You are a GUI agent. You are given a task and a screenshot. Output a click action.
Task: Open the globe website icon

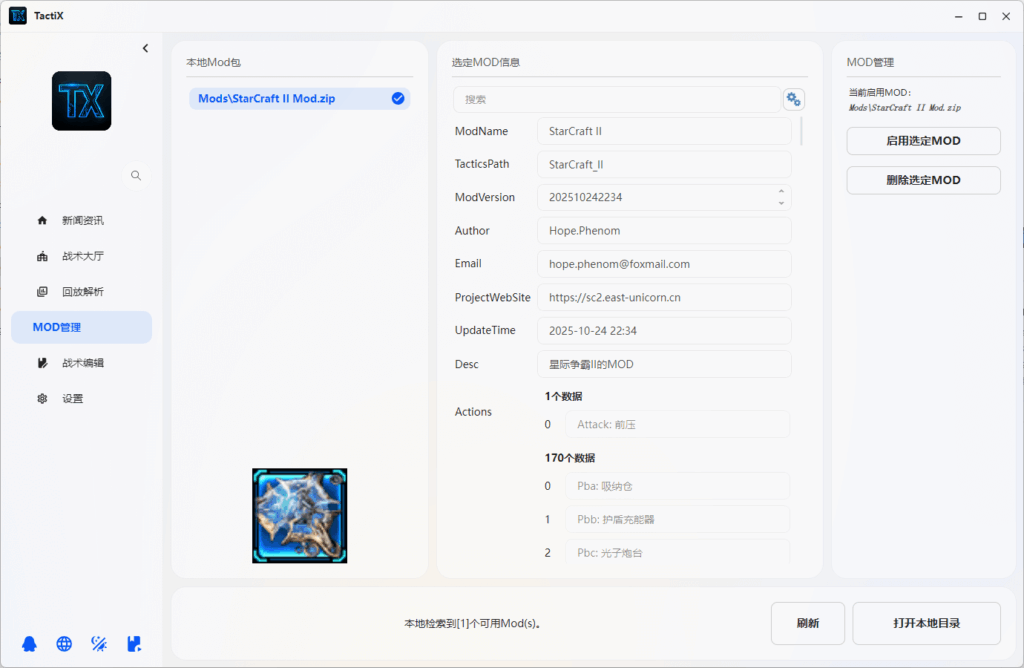(x=64, y=644)
